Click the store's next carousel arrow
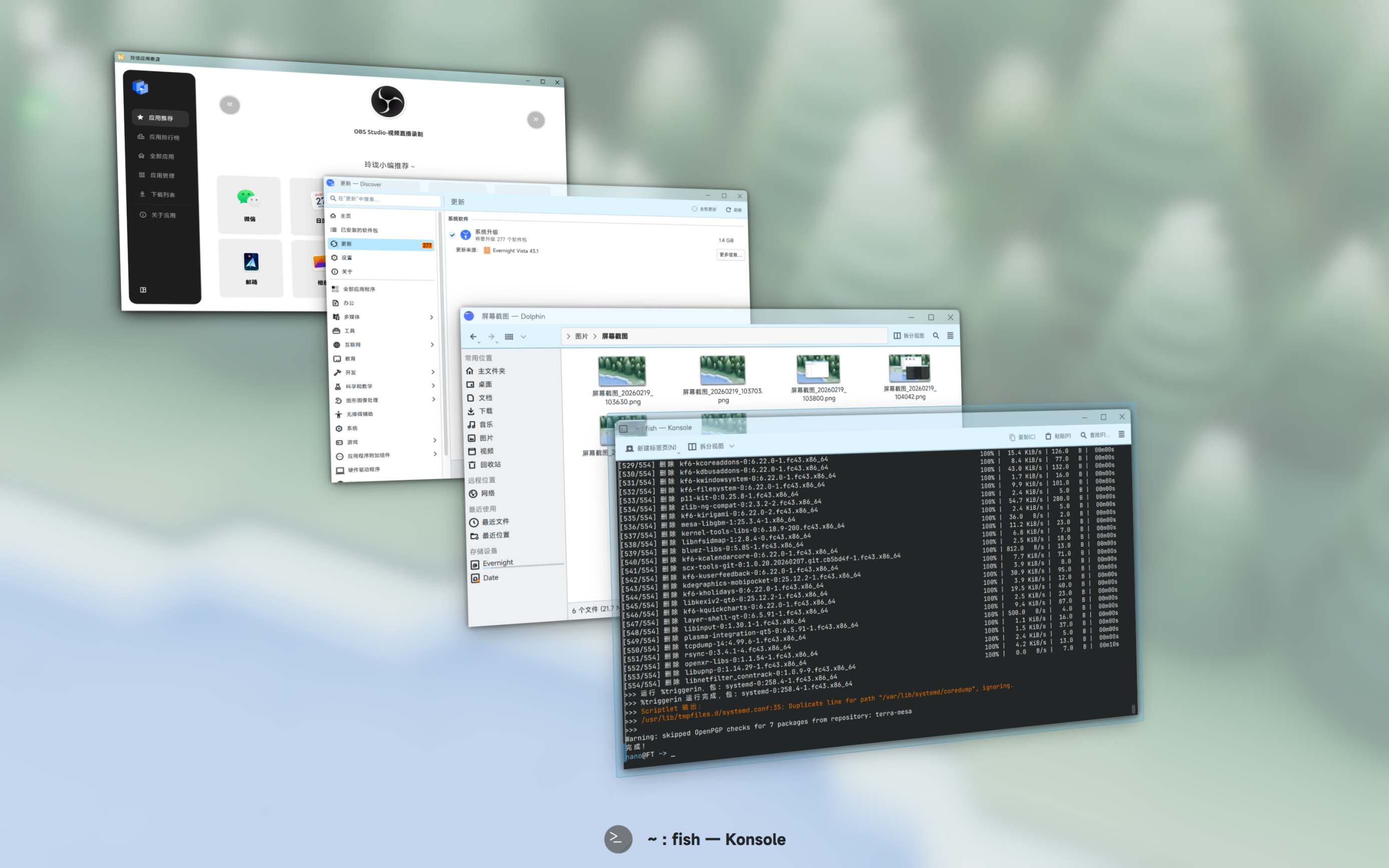This screenshot has width=1389, height=868. point(535,119)
